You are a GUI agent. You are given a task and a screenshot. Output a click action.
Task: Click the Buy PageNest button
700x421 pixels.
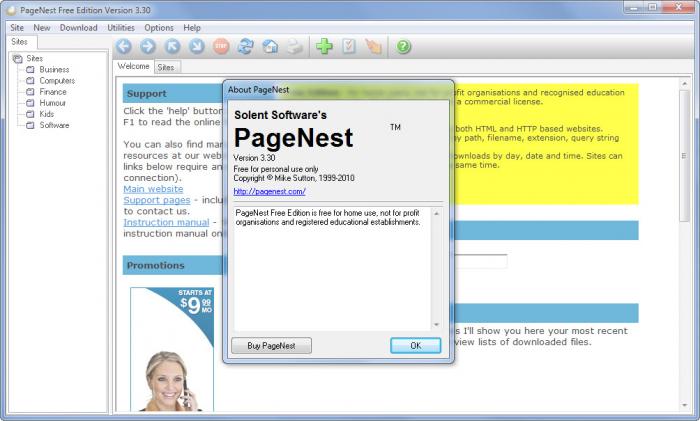coord(271,346)
